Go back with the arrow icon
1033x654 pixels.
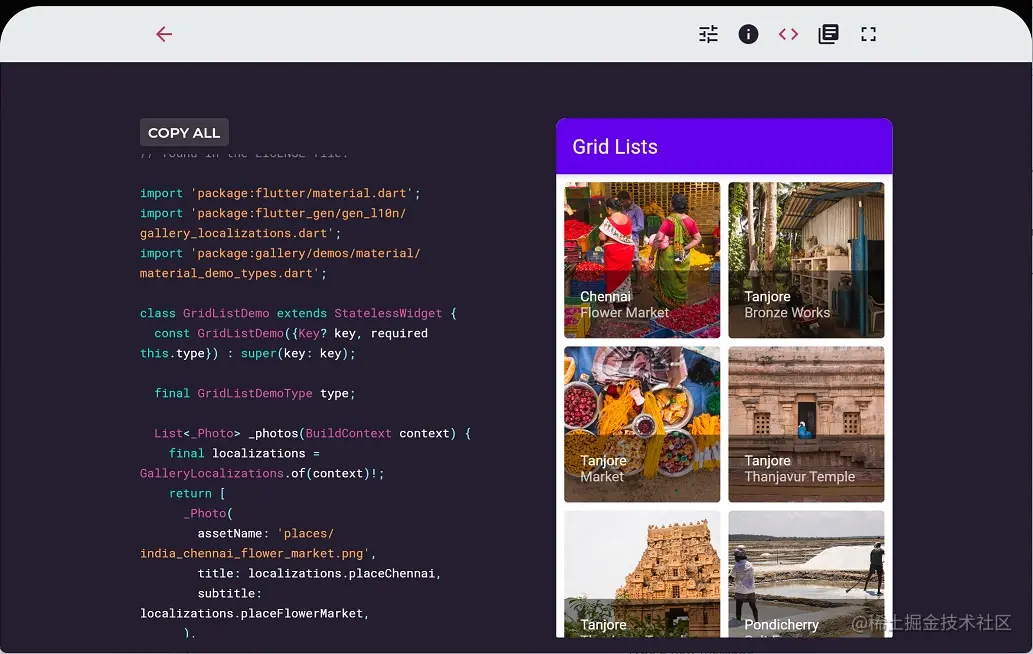coord(164,34)
